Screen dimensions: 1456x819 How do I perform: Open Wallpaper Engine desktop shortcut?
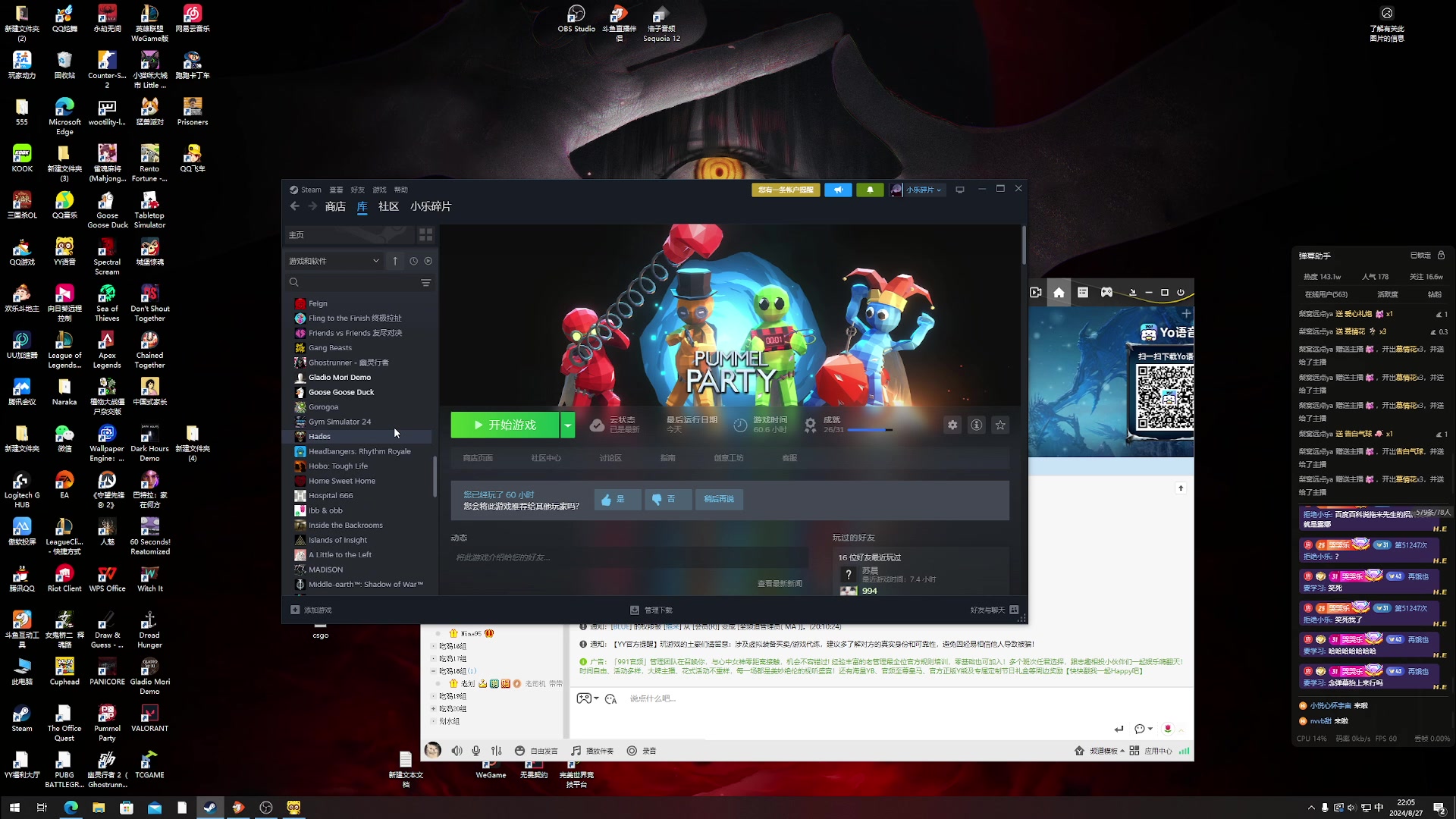pos(107,443)
